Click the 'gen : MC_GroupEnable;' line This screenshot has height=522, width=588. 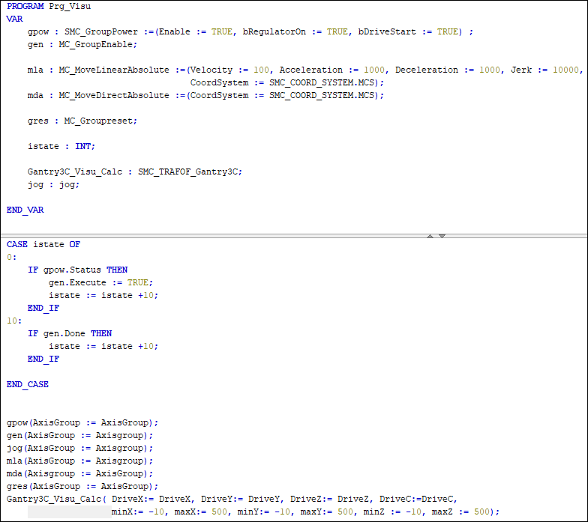[82, 45]
